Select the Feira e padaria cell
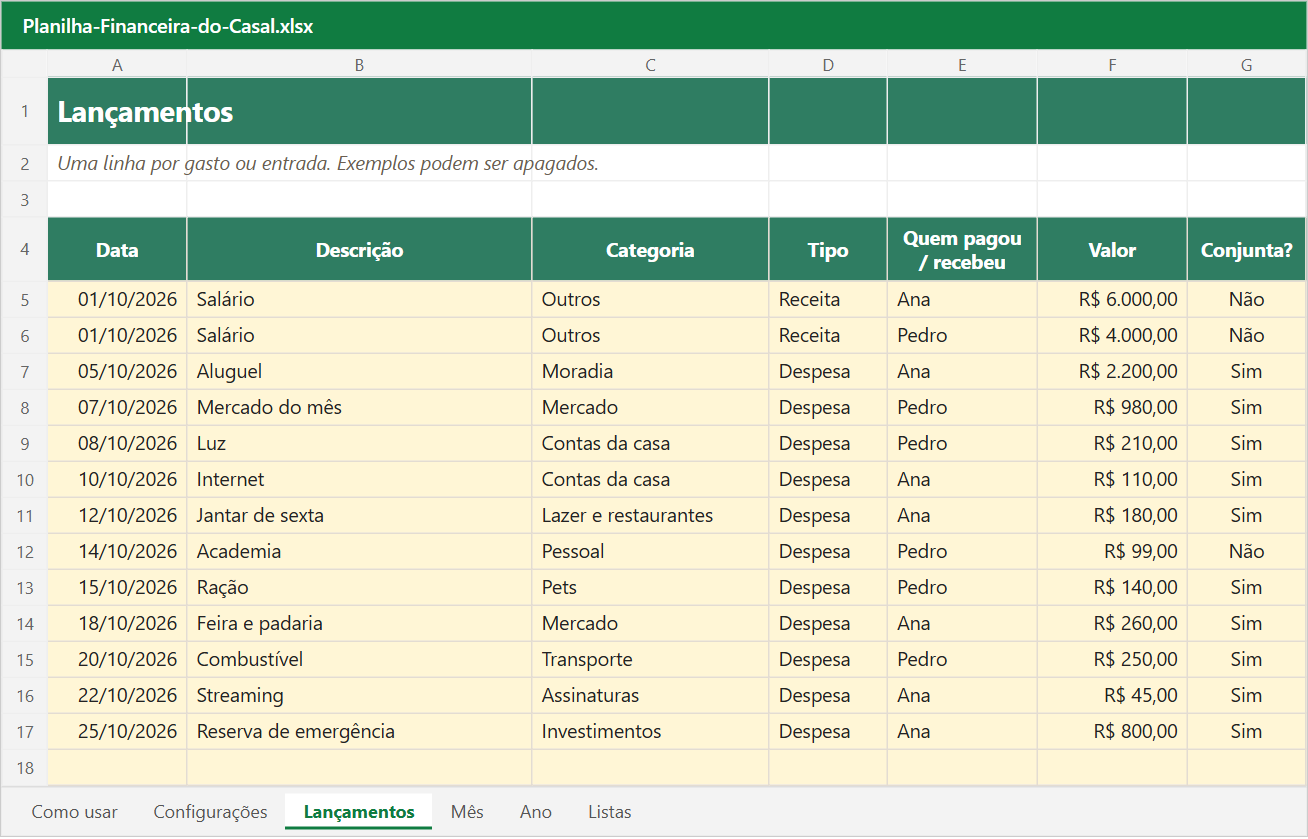Image resolution: width=1308 pixels, height=839 pixels. [359, 624]
